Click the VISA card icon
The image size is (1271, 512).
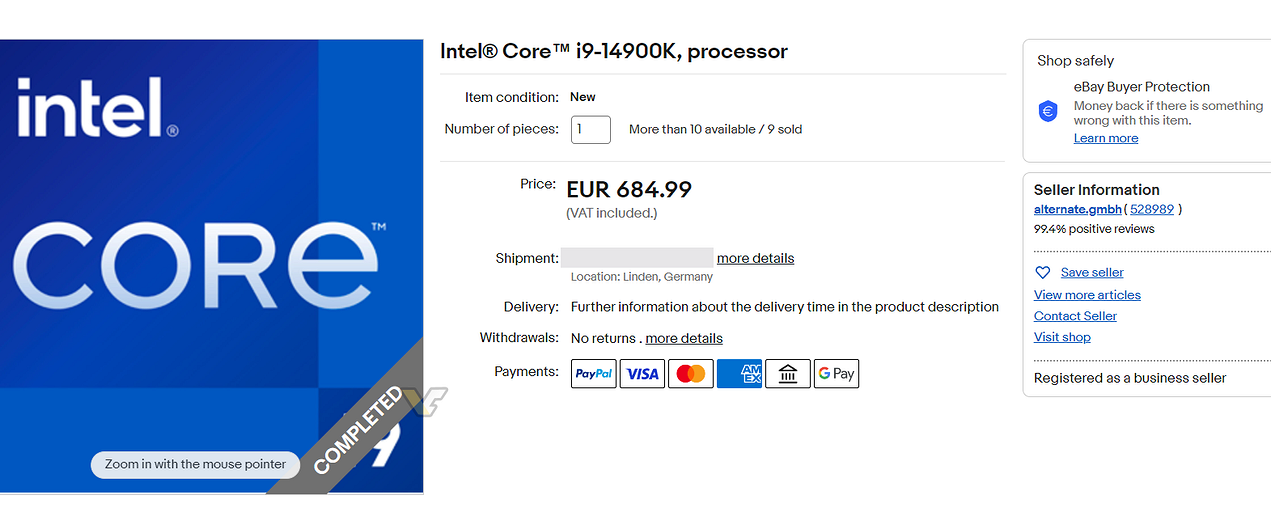pos(642,374)
